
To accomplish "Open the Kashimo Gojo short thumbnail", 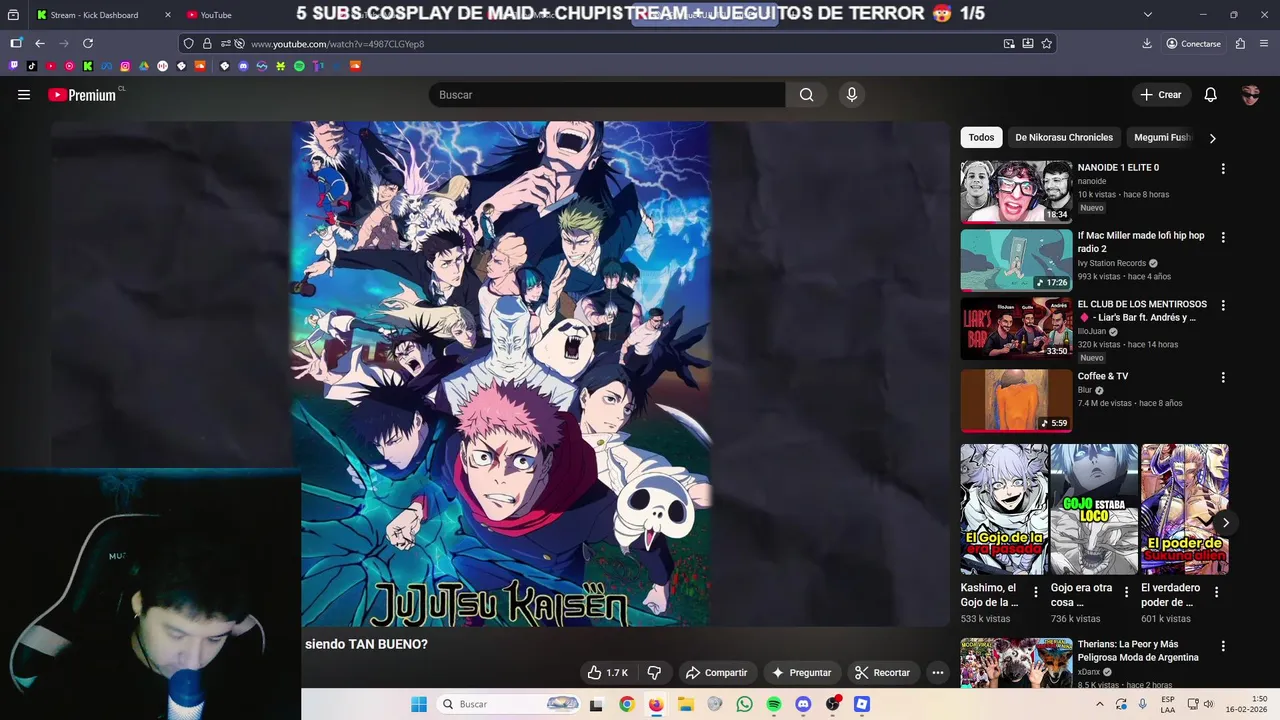I will pyautogui.click(x=1004, y=509).
